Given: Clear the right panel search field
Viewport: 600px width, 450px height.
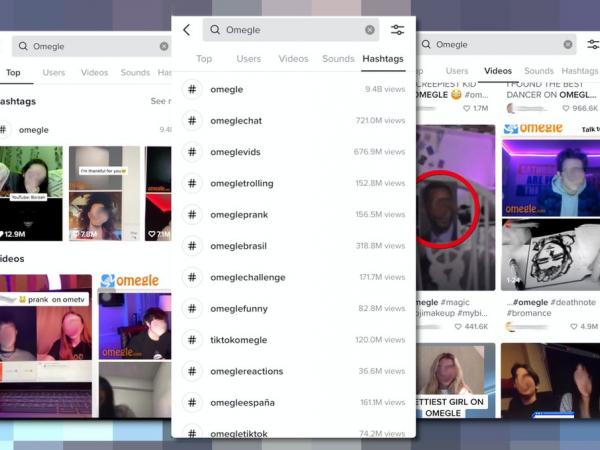Looking at the screenshot, I should point(568,44).
